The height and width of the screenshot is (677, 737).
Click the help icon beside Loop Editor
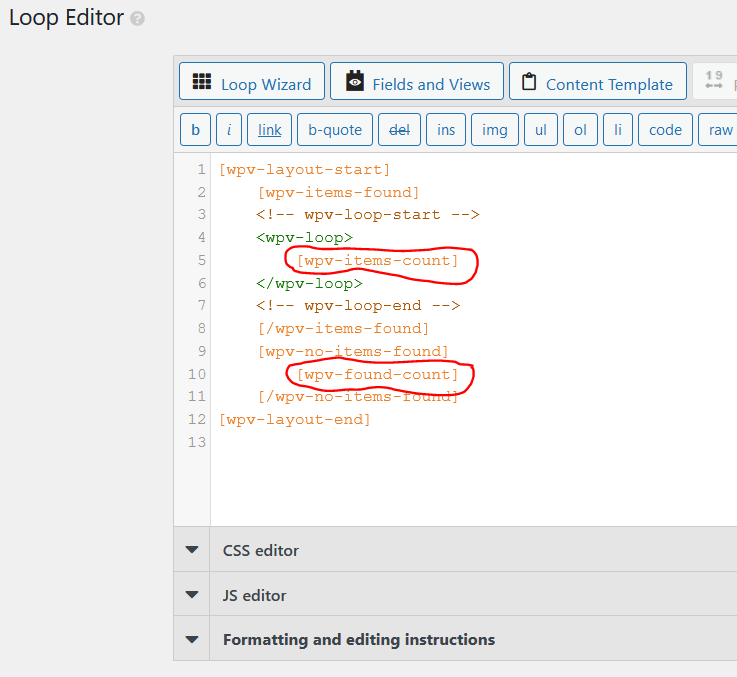[137, 19]
